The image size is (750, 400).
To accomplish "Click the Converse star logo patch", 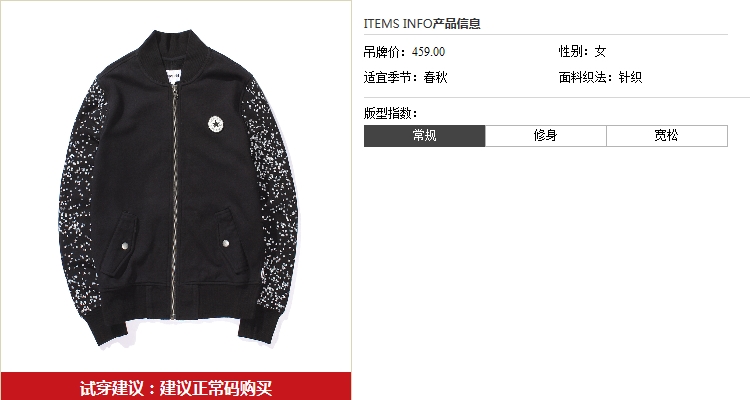I will pos(216,124).
